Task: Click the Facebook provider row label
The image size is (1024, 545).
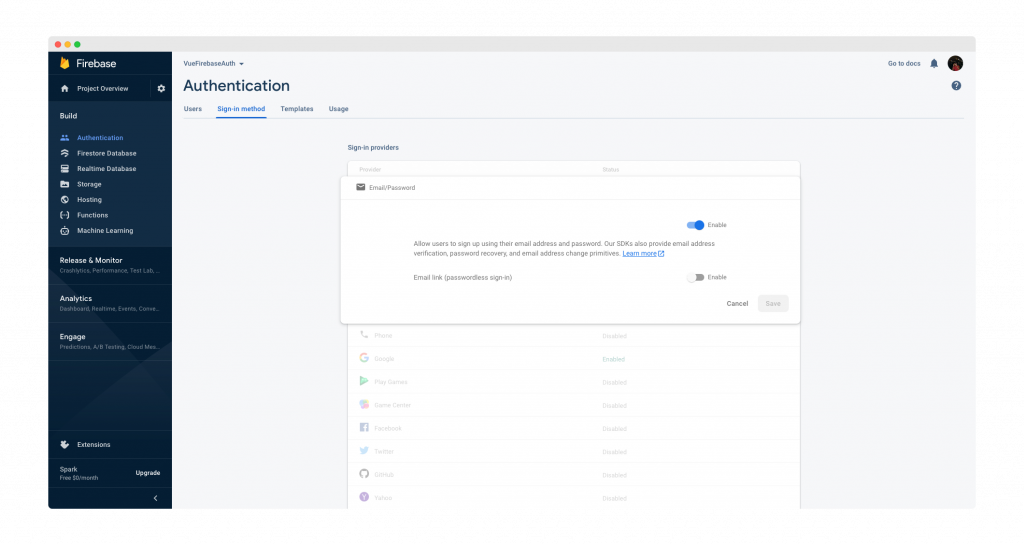Action: (388, 428)
